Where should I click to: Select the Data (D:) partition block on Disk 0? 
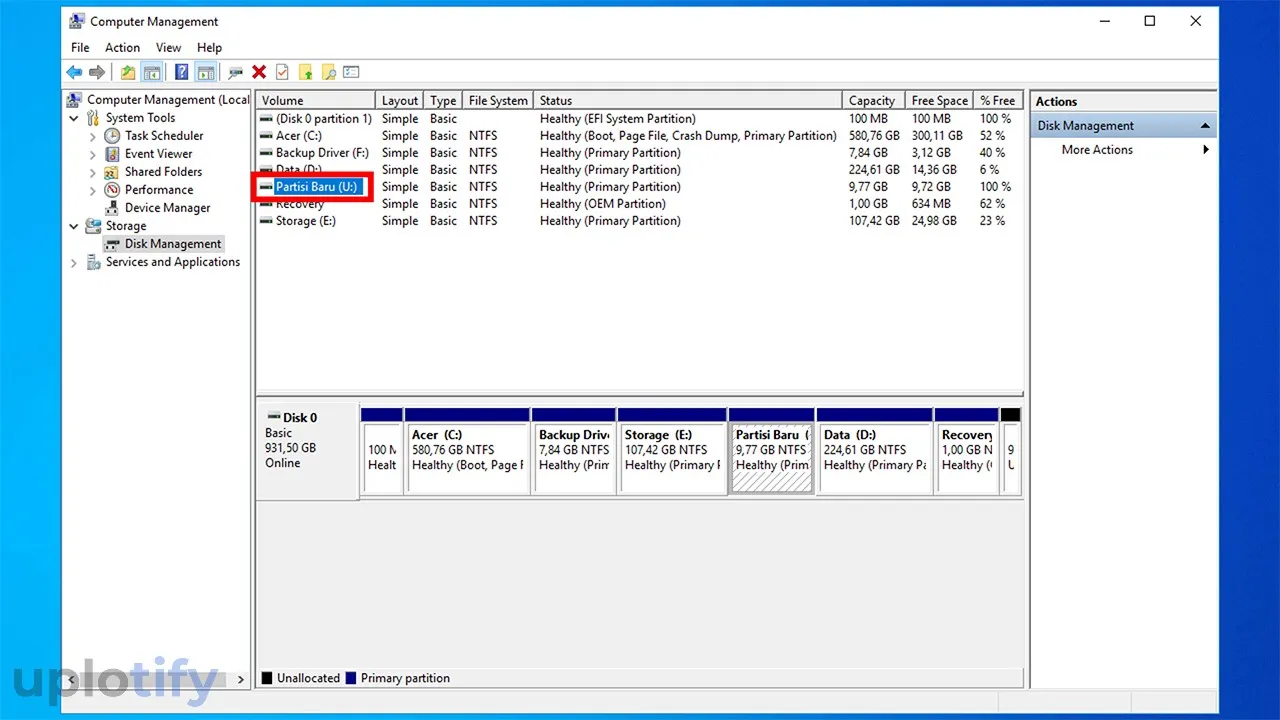(x=874, y=450)
